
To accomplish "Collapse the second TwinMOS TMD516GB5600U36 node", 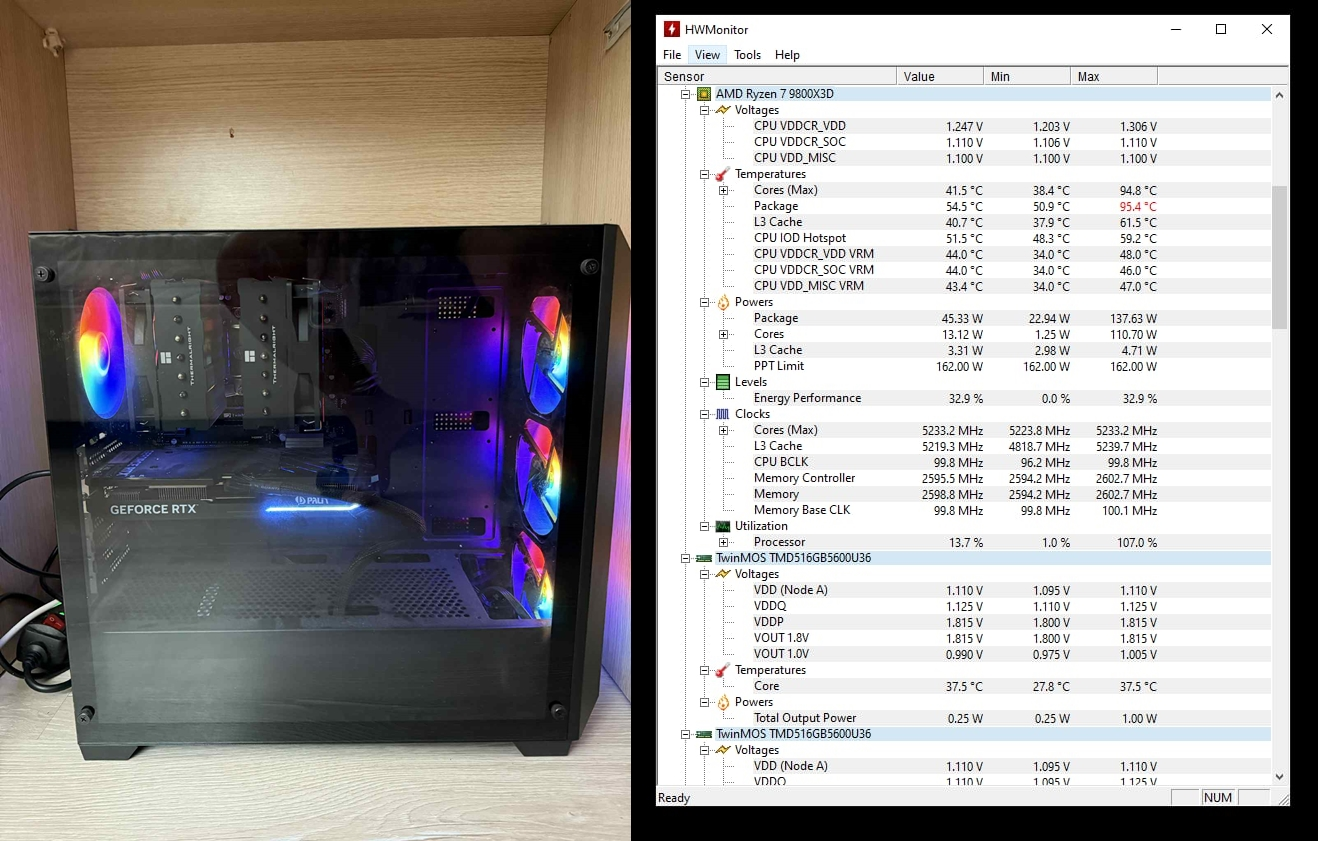I will tap(686, 734).
